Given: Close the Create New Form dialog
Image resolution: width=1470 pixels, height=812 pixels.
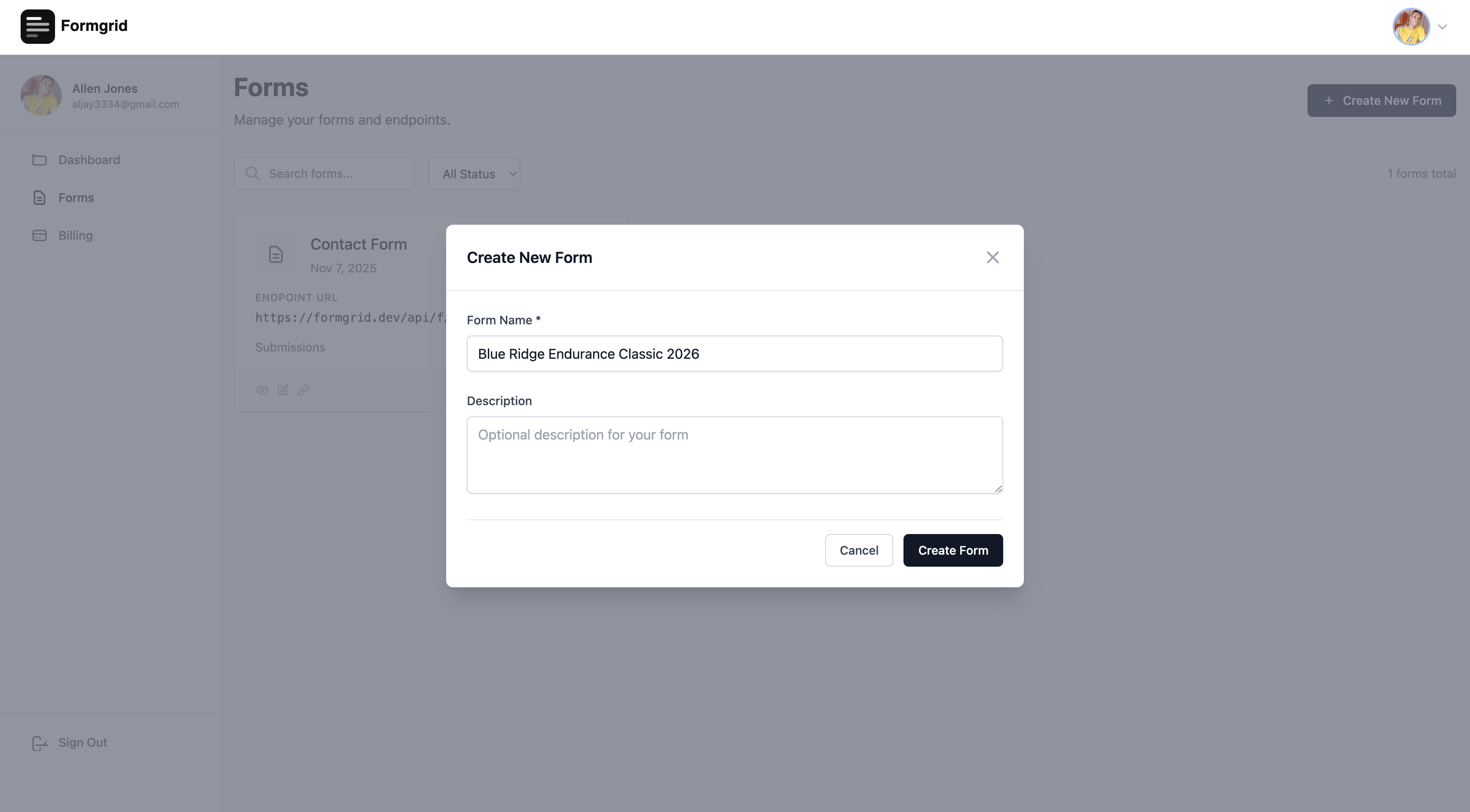Looking at the screenshot, I should coord(992,258).
